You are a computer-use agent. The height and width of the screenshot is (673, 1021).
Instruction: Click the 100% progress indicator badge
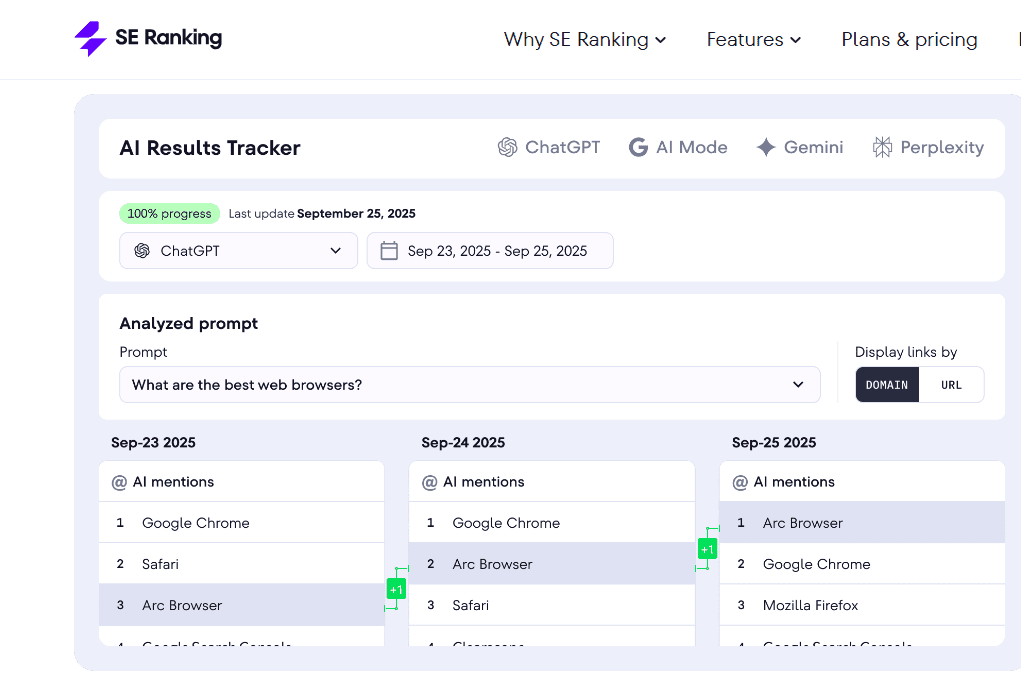tap(169, 213)
